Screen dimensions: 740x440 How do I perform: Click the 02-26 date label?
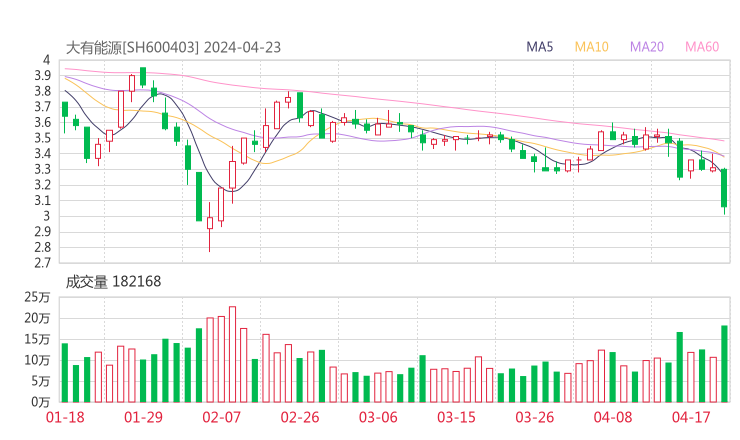(300, 417)
